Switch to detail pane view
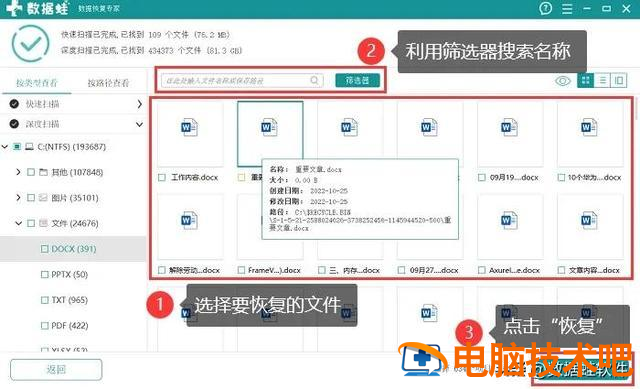The height and width of the screenshot is (389, 640). 619,80
